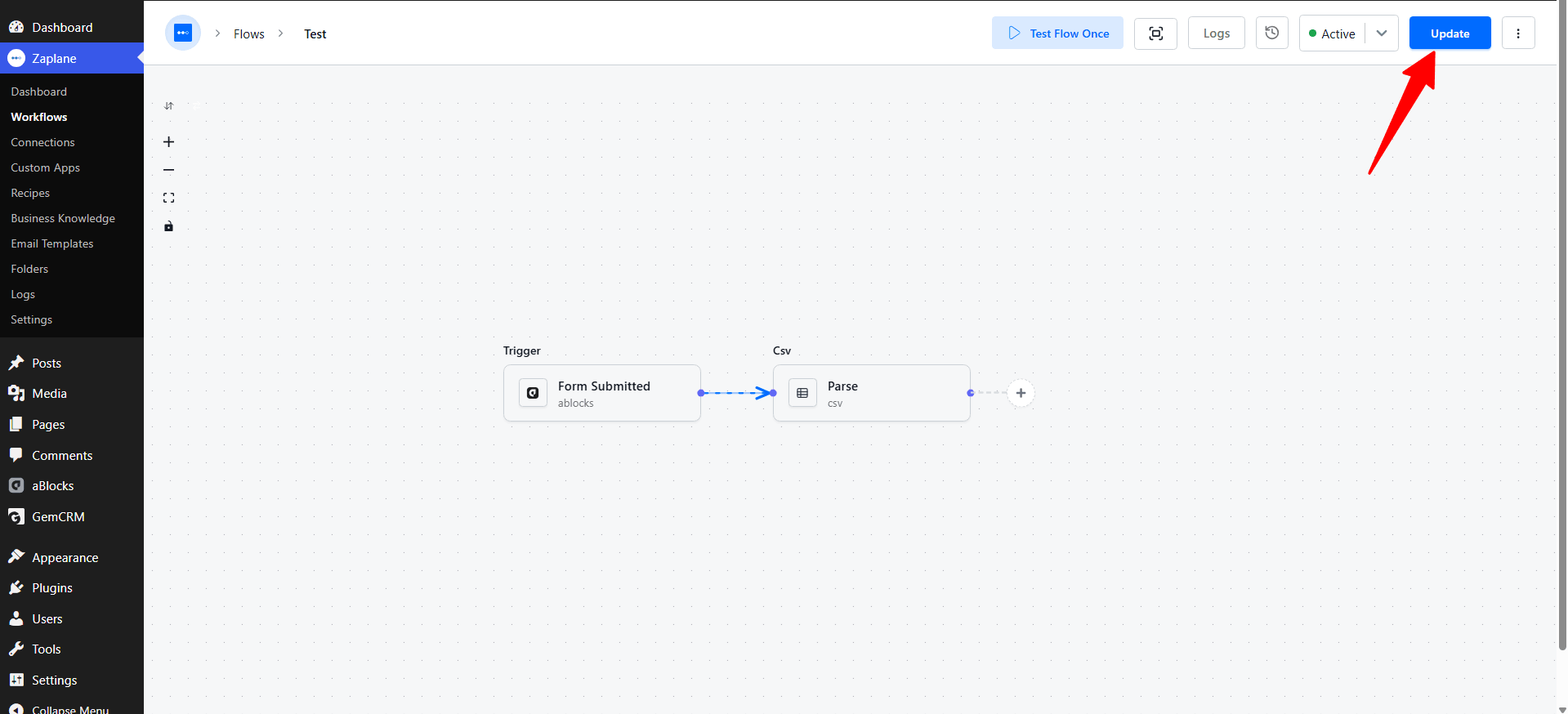This screenshot has width=1568, height=714.
Task: Click the Media icon in sidebar
Action: pyautogui.click(x=16, y=393)
